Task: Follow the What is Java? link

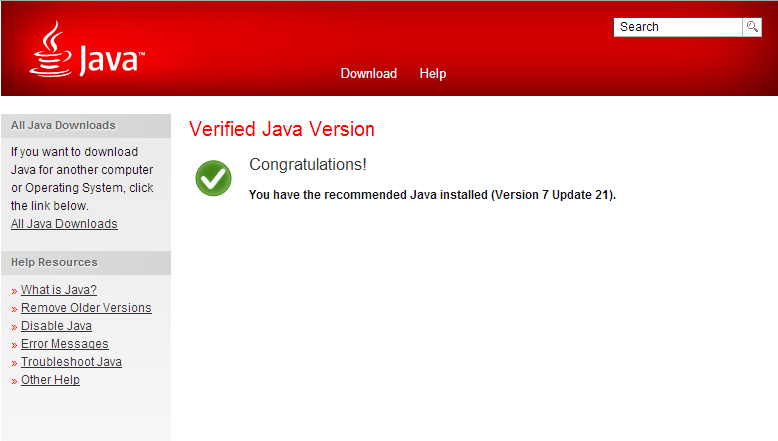Action: tap(59, 290)
